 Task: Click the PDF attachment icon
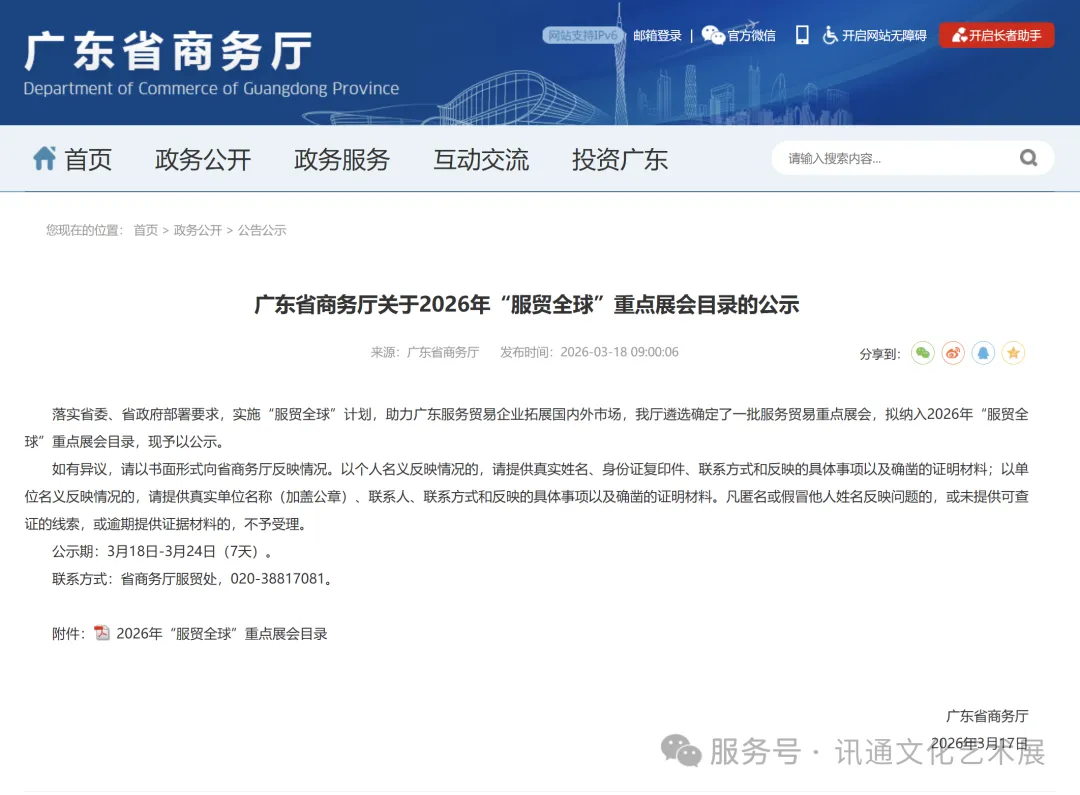coord(102,633)
